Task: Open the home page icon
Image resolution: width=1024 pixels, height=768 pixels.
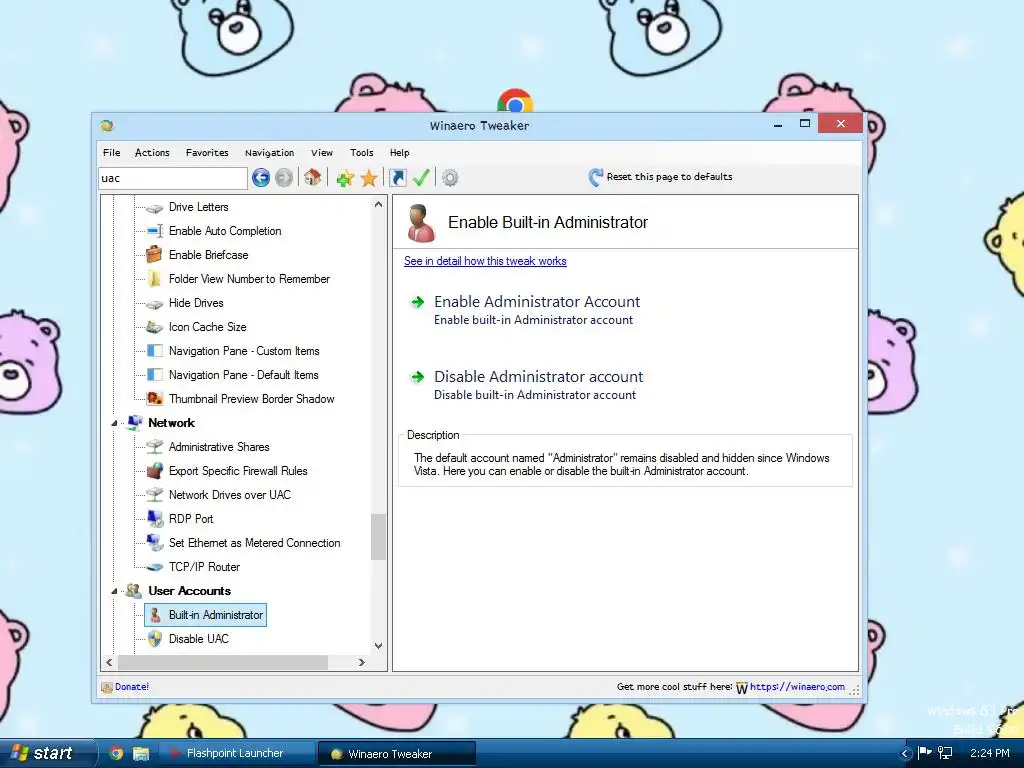Action: (x=313, y=178)
